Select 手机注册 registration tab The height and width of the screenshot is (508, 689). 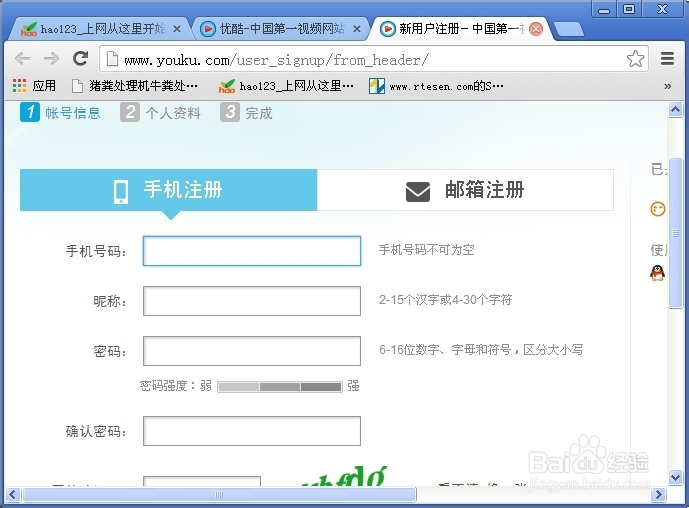(x=168, y=190)
